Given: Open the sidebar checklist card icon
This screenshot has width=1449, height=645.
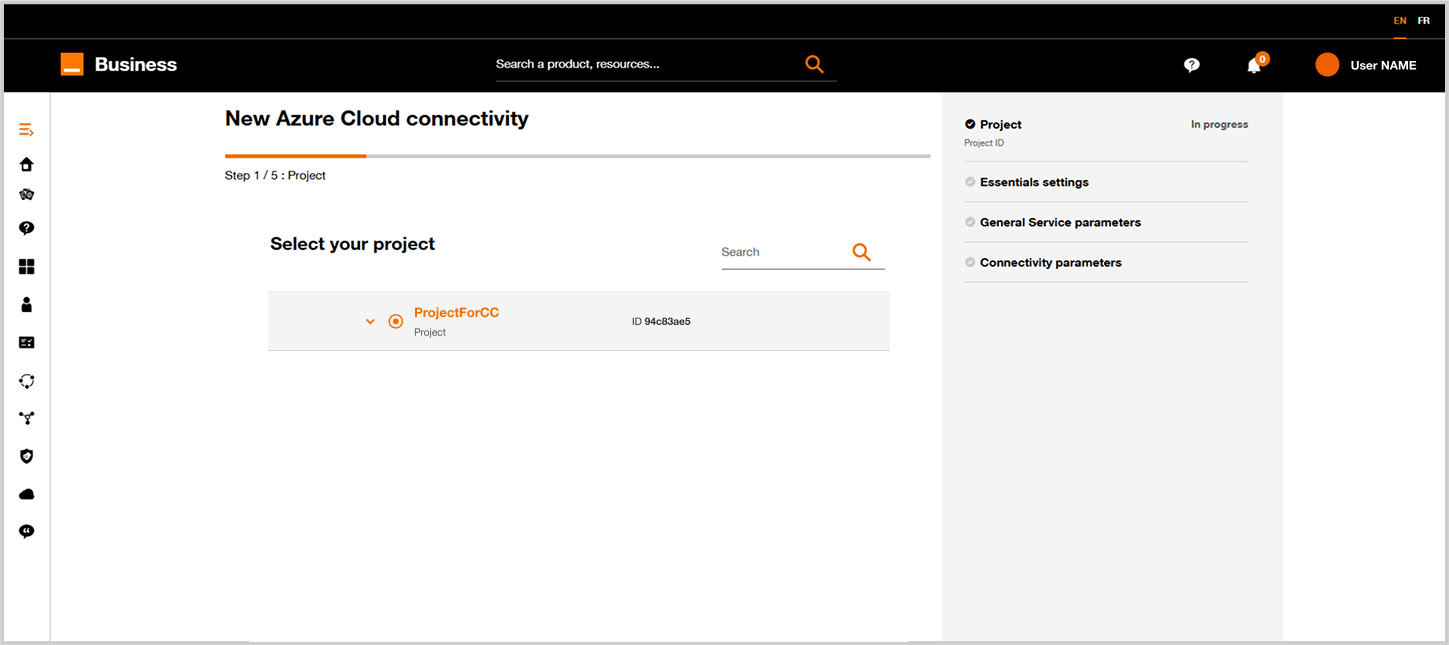Looking at the screenshot, I should pos(27,342).
